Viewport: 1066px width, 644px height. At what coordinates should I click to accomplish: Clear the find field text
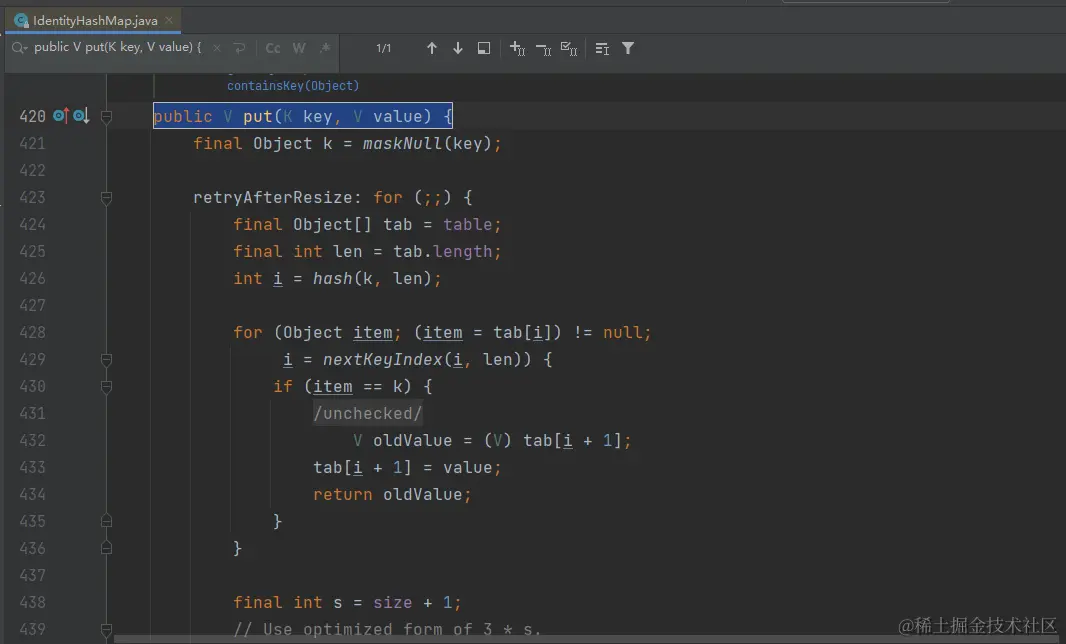click(x=217, y=48)
